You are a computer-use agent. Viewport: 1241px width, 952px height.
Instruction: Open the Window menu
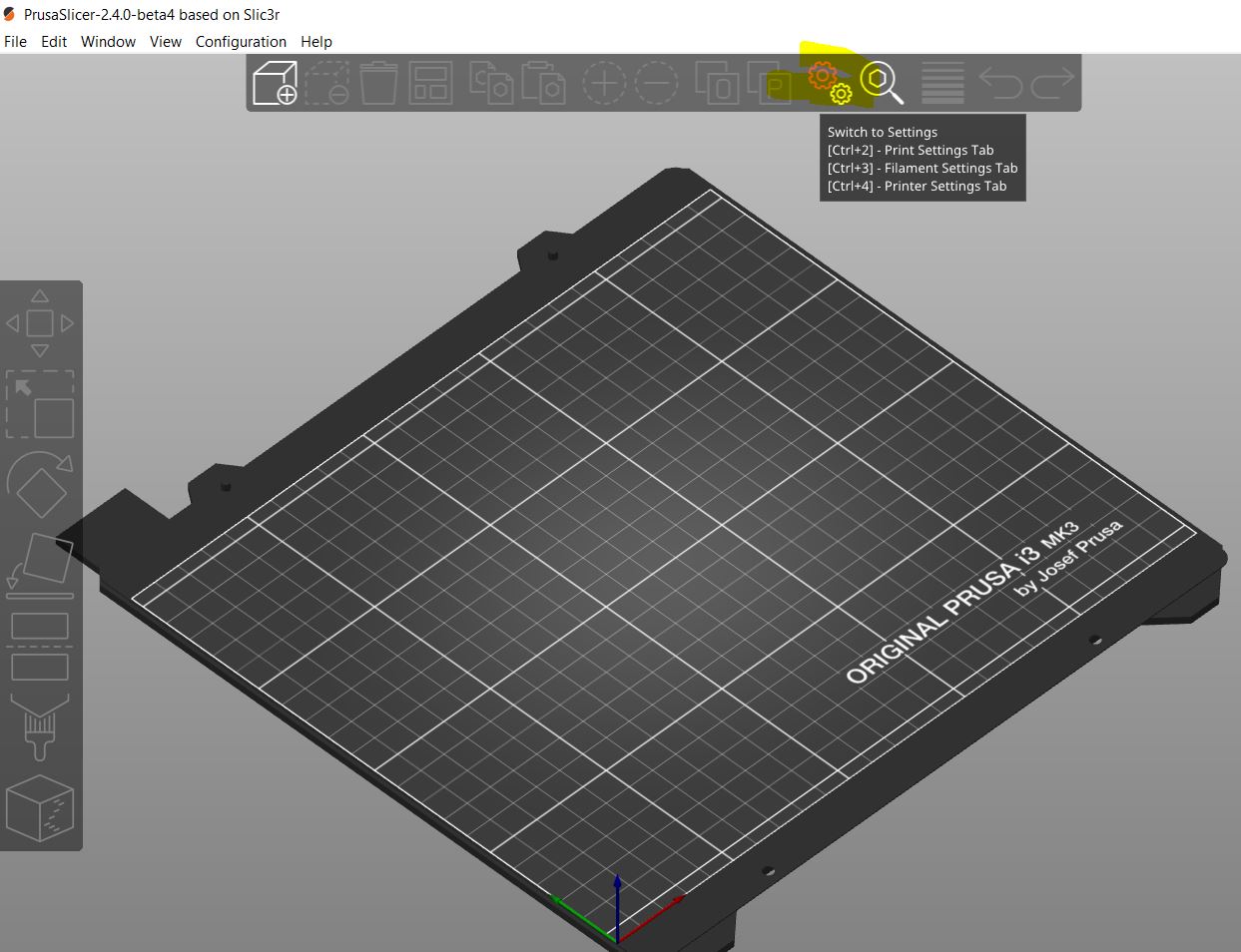(x=108, y=41)
